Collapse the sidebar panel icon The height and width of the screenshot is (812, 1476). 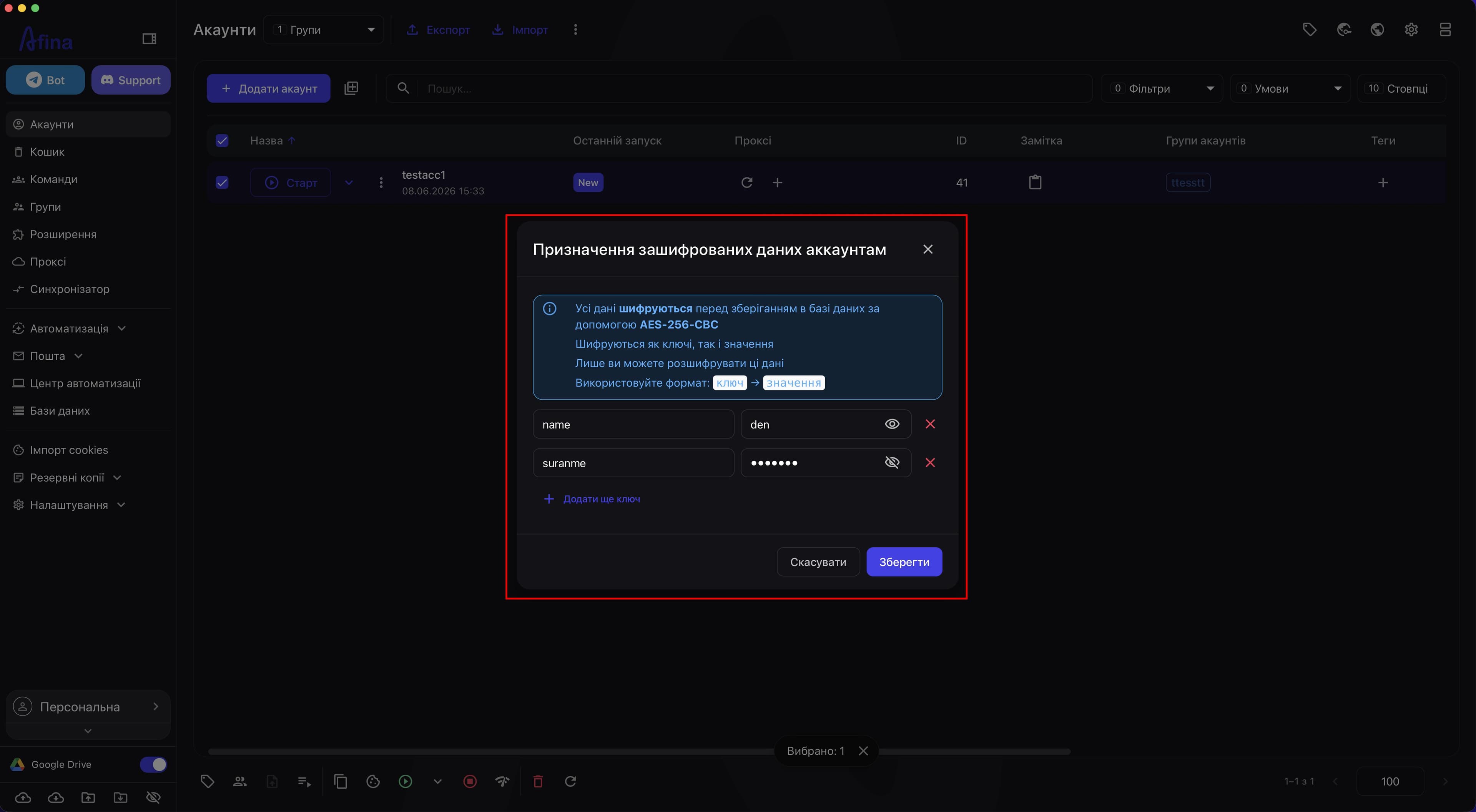(149, 38)
